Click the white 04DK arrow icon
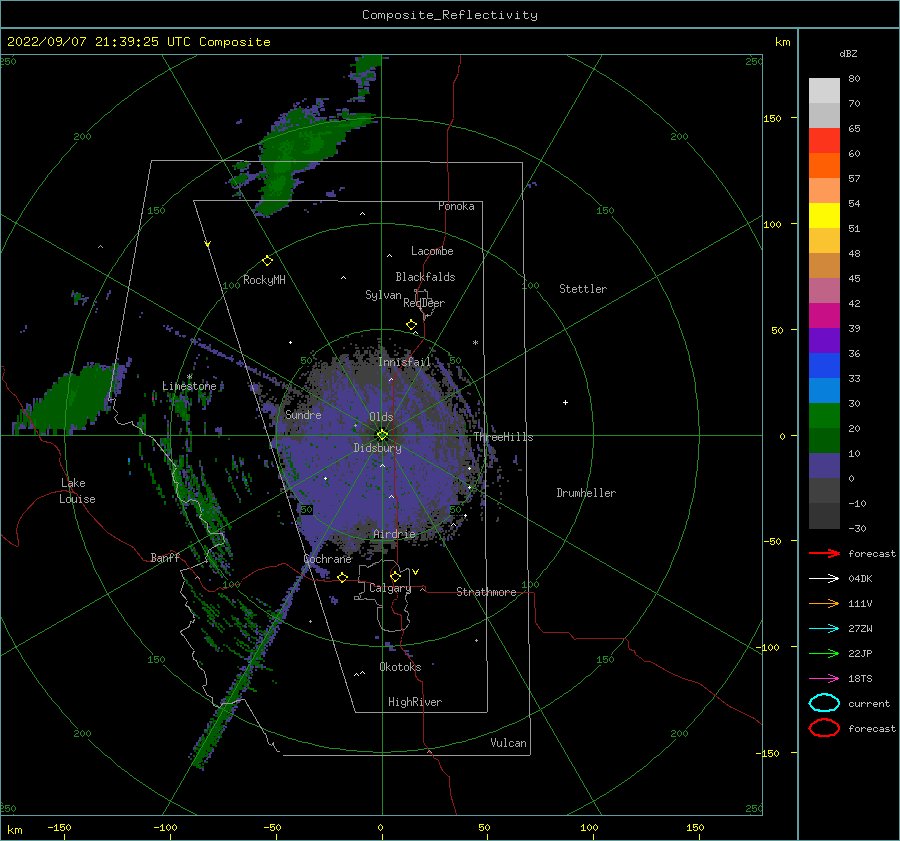Viewport: 900px width, 841px height. pos(824,578)
